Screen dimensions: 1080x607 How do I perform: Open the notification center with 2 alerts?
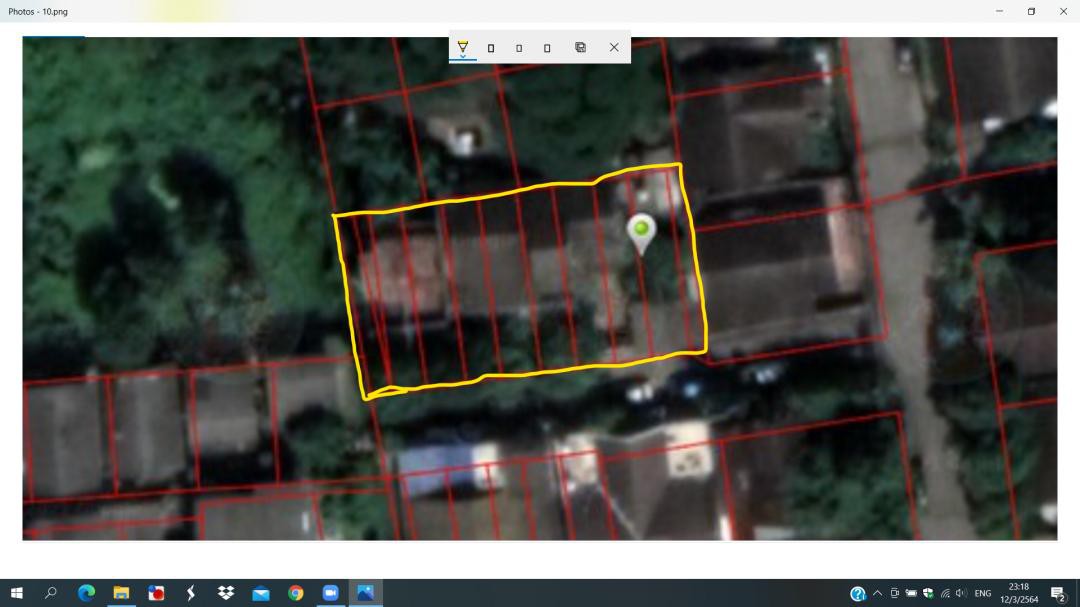(x=1059, y=593)
